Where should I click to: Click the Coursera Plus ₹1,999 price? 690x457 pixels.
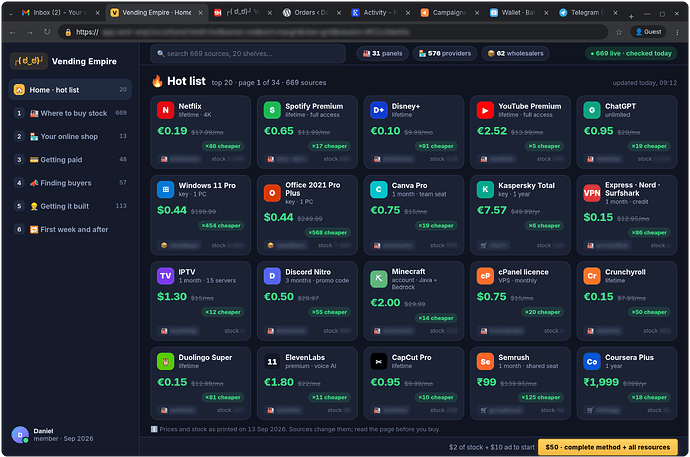click(x=601, y=382)
